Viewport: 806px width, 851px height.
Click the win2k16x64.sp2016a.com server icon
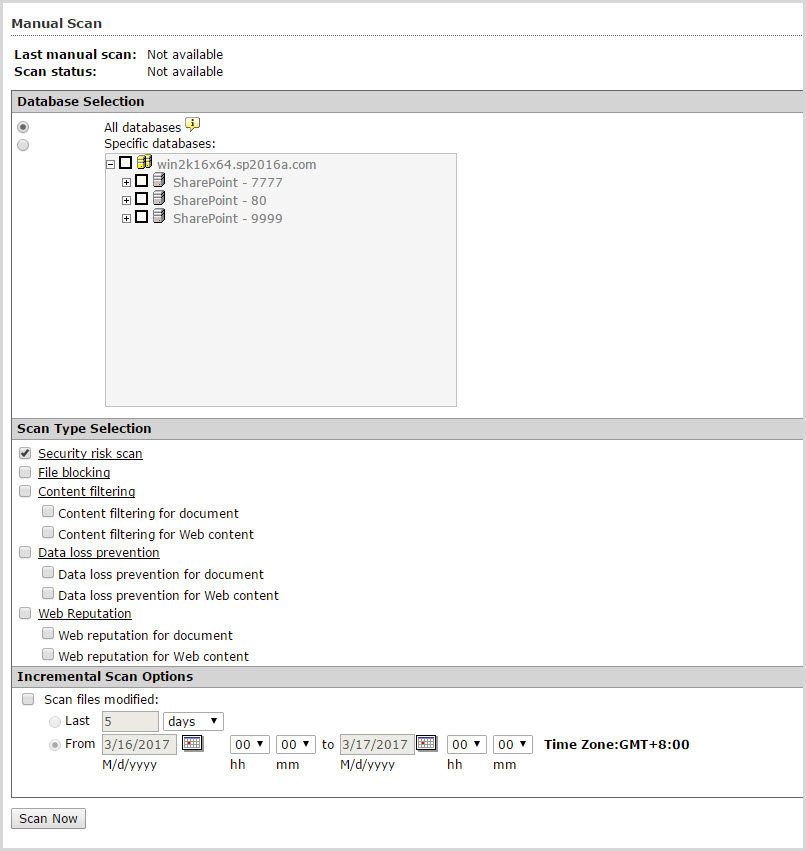pos(144,163)
